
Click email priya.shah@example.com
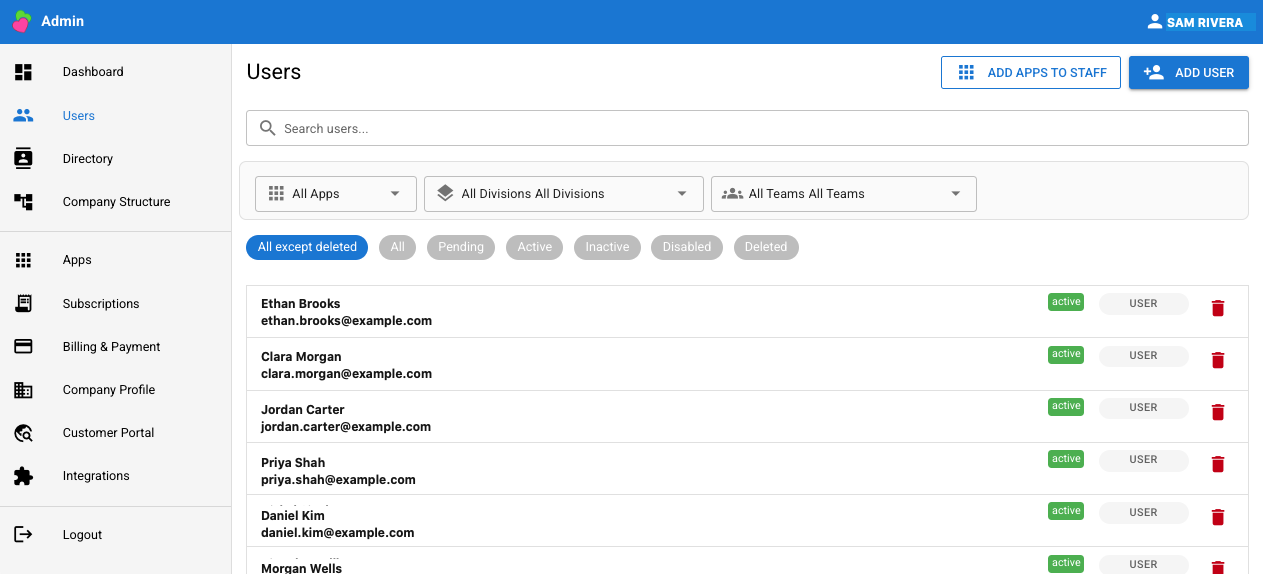(338, 480)
